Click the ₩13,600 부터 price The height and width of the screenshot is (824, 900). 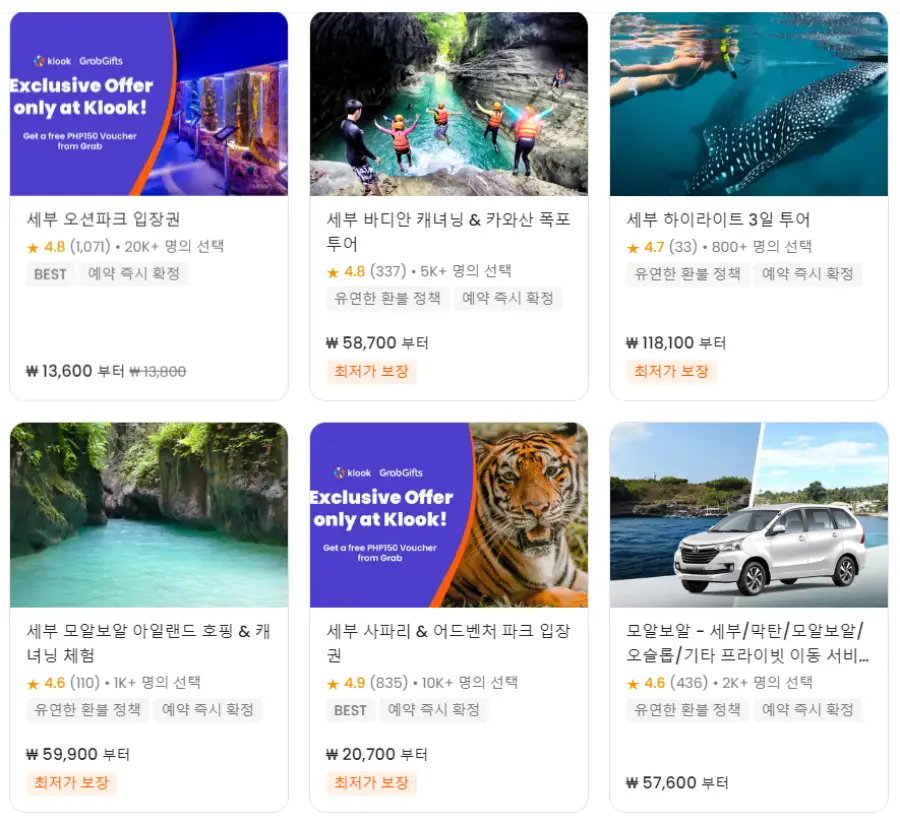point(75,371)
